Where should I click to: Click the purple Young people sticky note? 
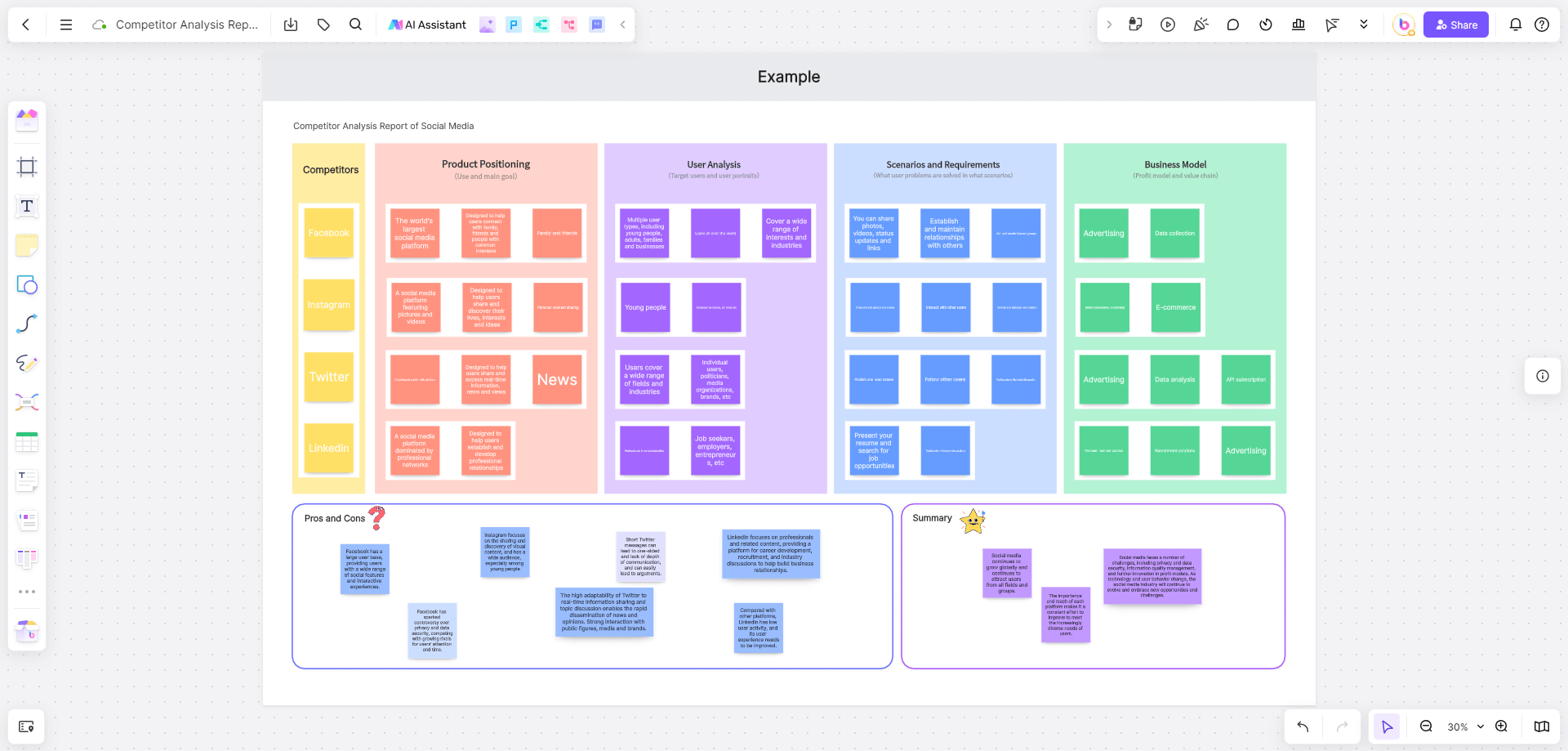click(x=645, y=307)
